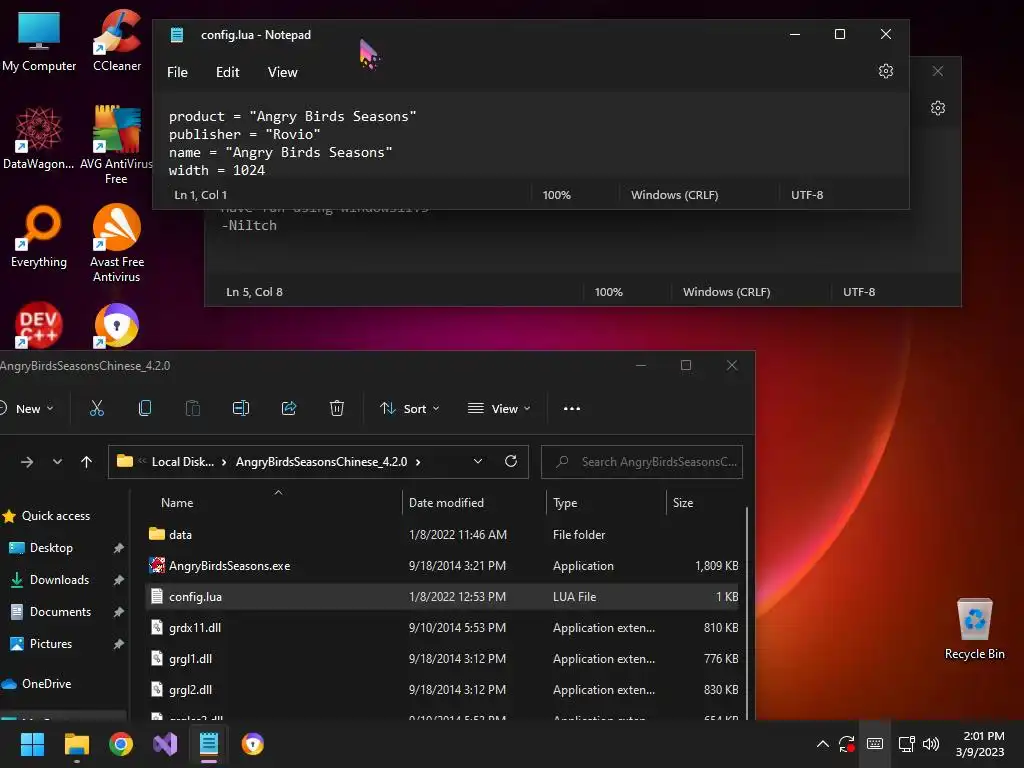Click the Cut scissors icon in File Explorer
1024x768 pixels.
(x=97, y=409)
